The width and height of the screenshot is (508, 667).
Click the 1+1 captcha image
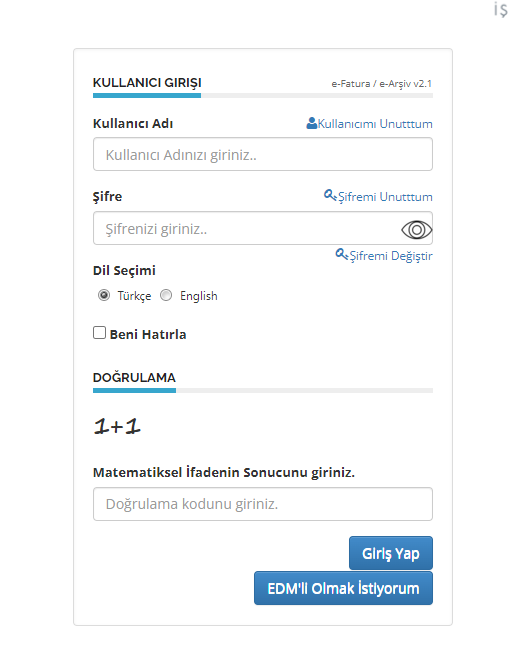pos(117,426)
